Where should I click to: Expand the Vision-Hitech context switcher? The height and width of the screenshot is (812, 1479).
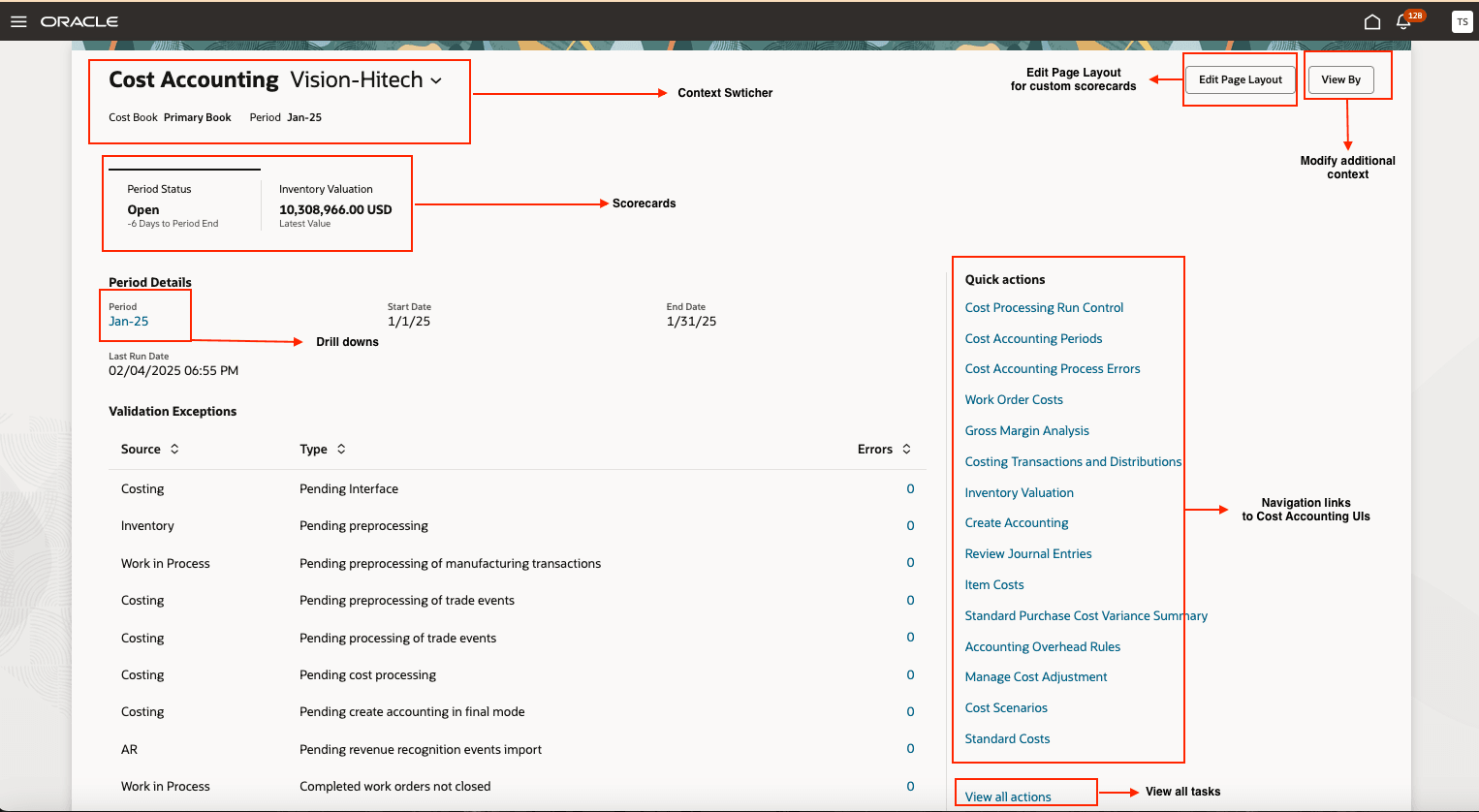[436, 80]
